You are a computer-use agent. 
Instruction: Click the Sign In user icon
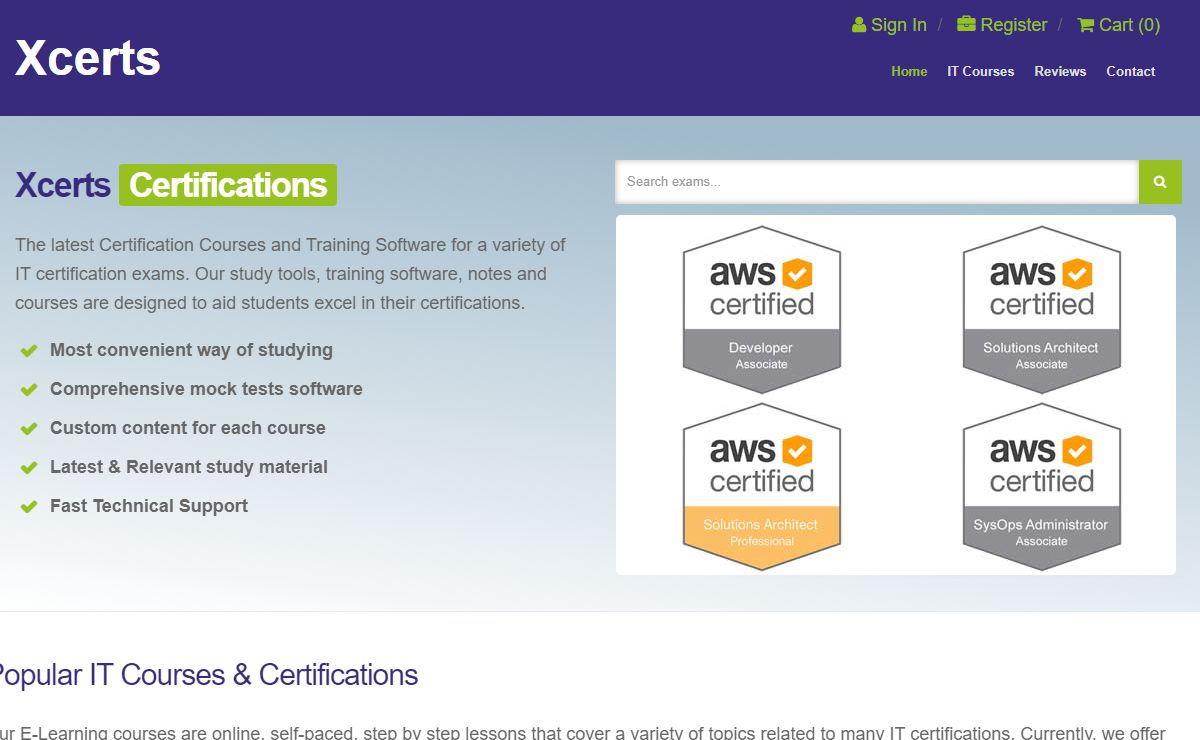click(859, 25)
